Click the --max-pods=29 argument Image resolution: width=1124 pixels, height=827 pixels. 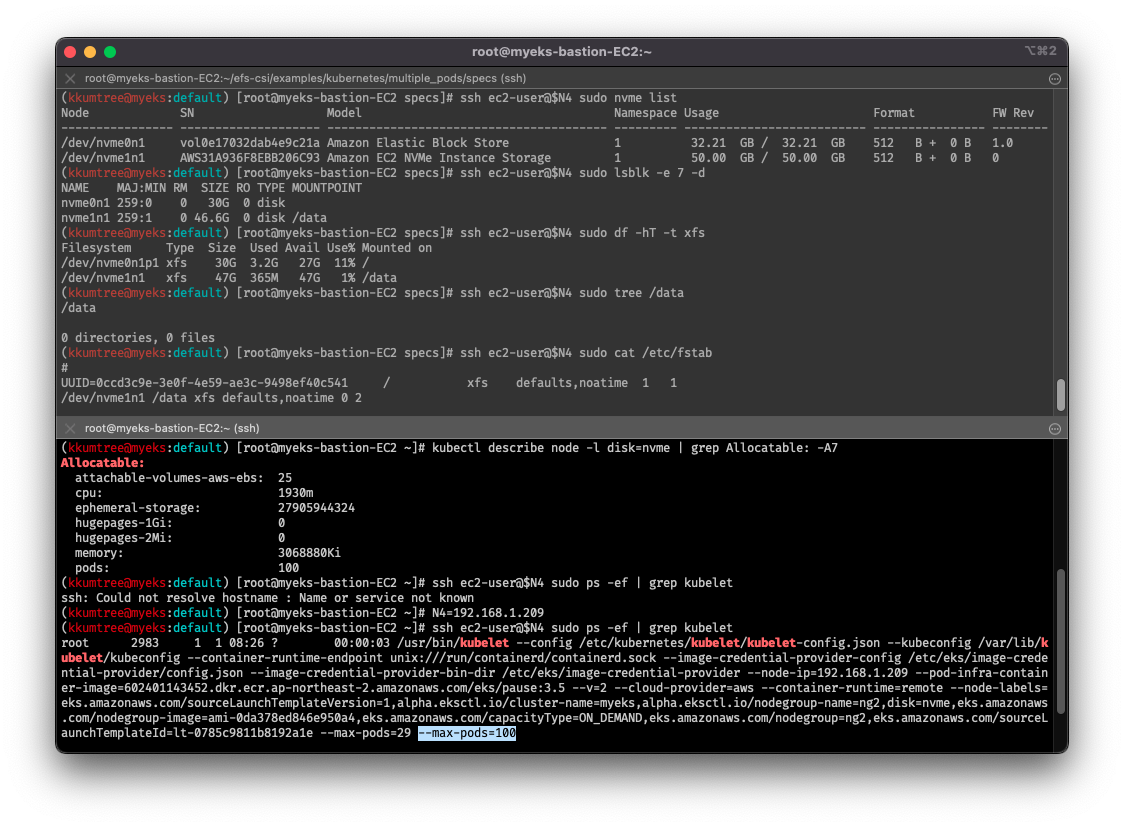365,732
